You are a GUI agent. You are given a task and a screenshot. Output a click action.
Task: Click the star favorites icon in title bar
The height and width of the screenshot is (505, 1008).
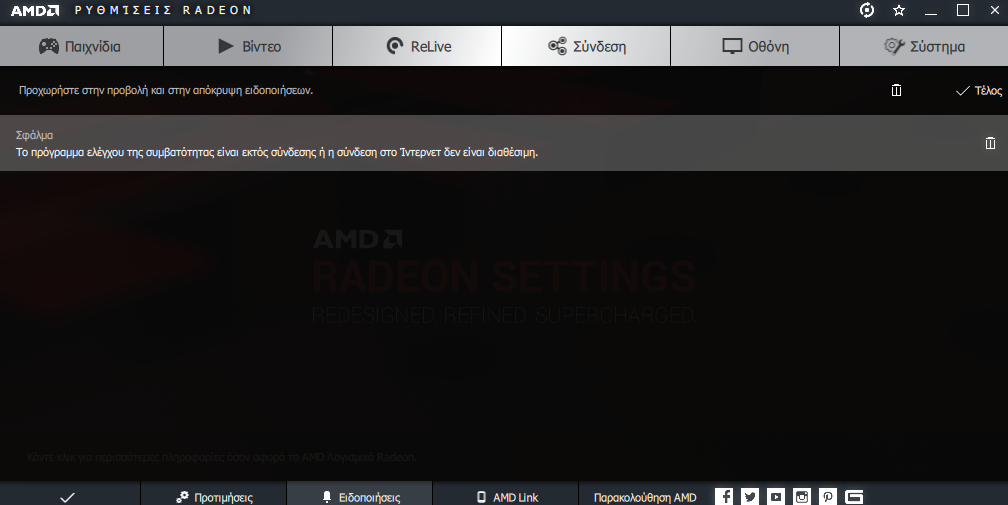pyautogui.click(x=899, y=10)
